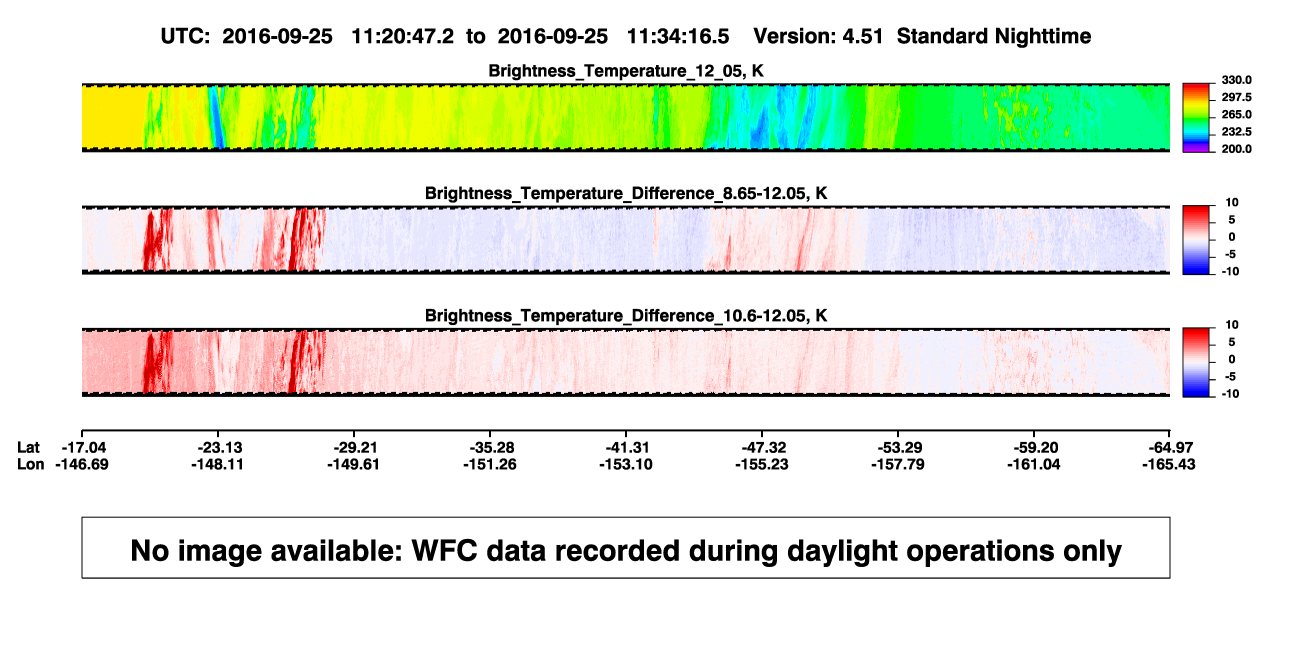Click the title 'Brightness_Temperature_Difference_10.6-12.05, K'
The width and height of the screenshot is (1300, 667).
click(x=626, y=315)
